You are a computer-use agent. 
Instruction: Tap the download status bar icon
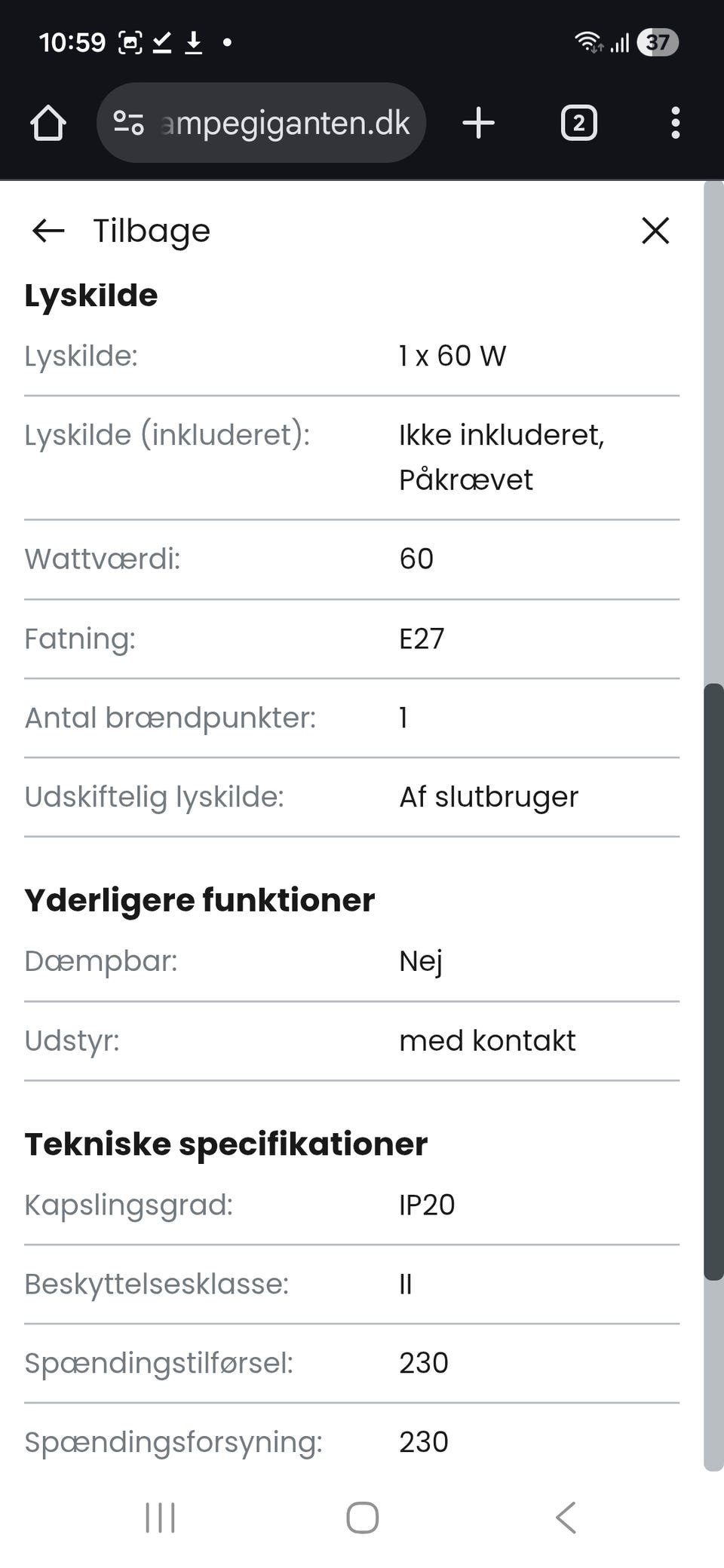click(194, 43)
